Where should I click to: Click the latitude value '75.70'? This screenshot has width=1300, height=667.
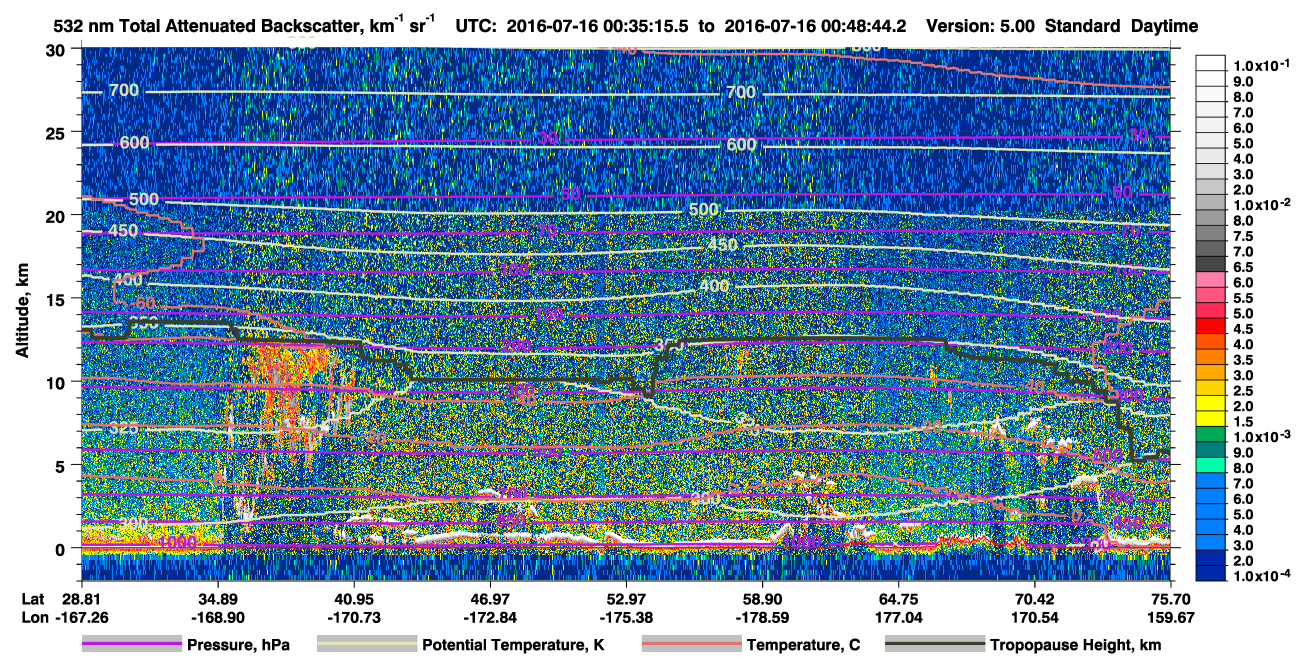point(1171,598)
